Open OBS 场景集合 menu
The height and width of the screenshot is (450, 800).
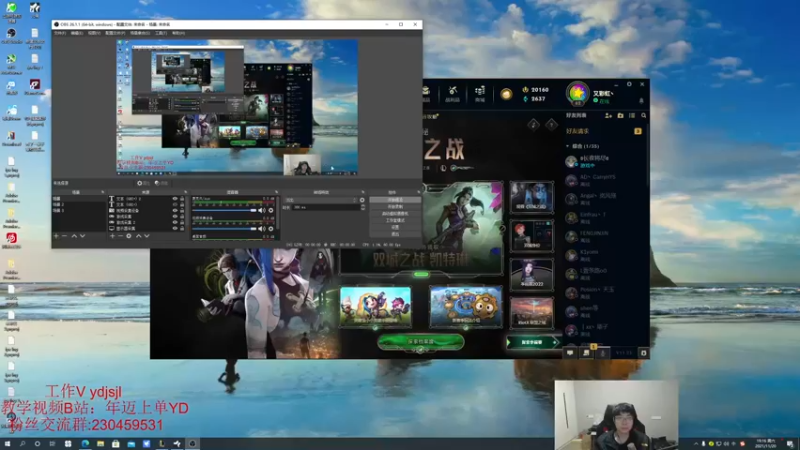(139, 33)
